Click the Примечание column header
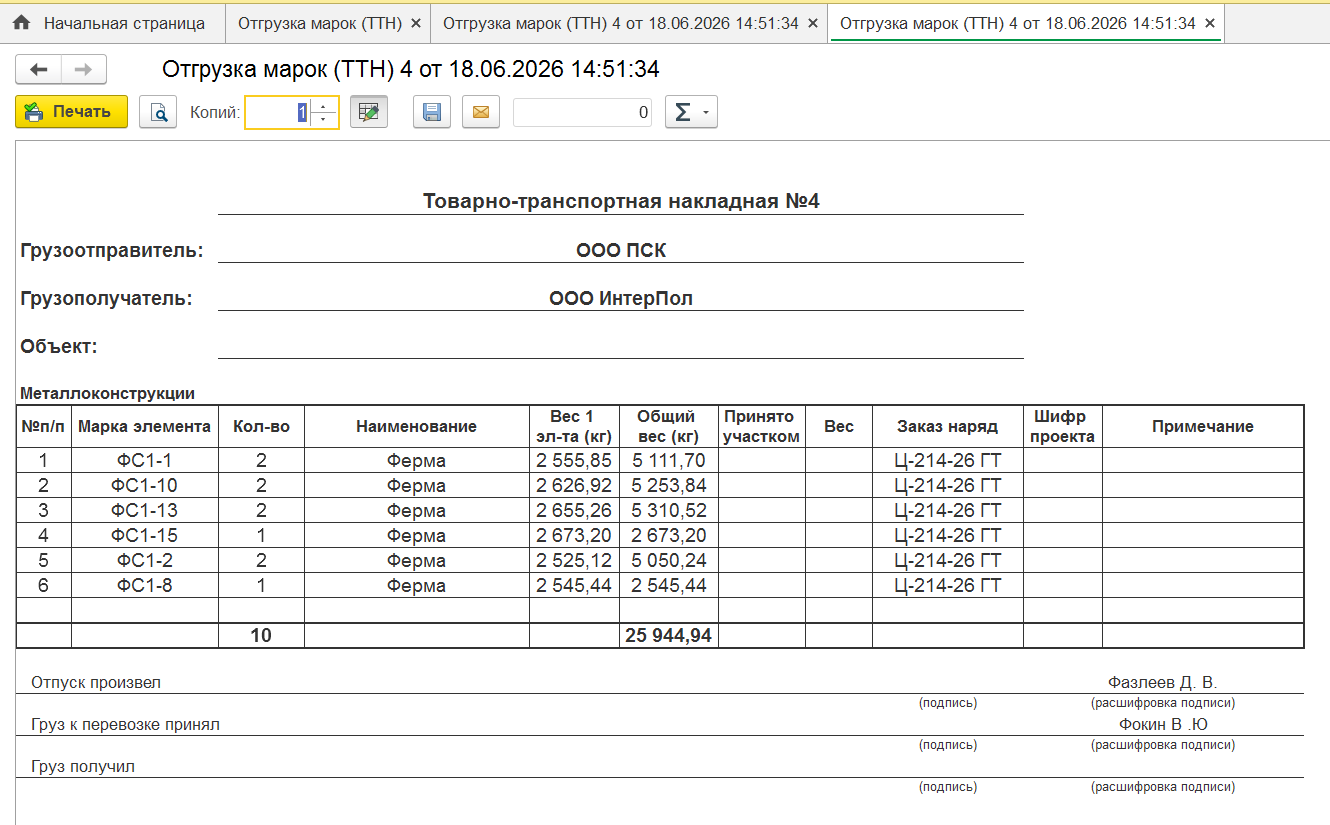This screenshot has height=825, width=1330. click(1203, 426)
